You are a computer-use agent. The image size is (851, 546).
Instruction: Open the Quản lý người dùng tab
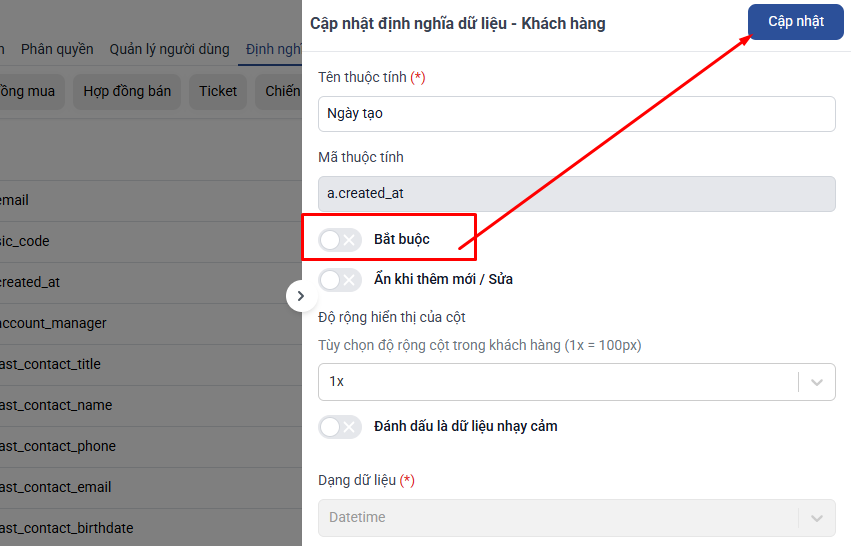click(169, 49)
